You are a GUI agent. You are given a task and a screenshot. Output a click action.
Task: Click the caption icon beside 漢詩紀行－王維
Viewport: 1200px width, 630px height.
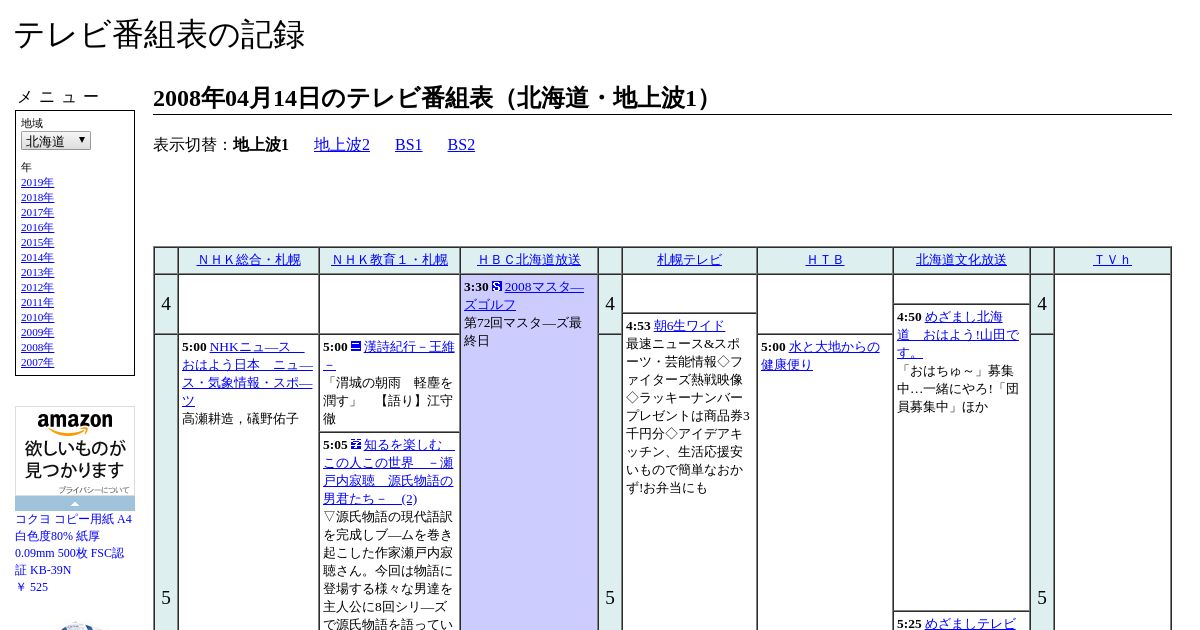pos(356,346)
